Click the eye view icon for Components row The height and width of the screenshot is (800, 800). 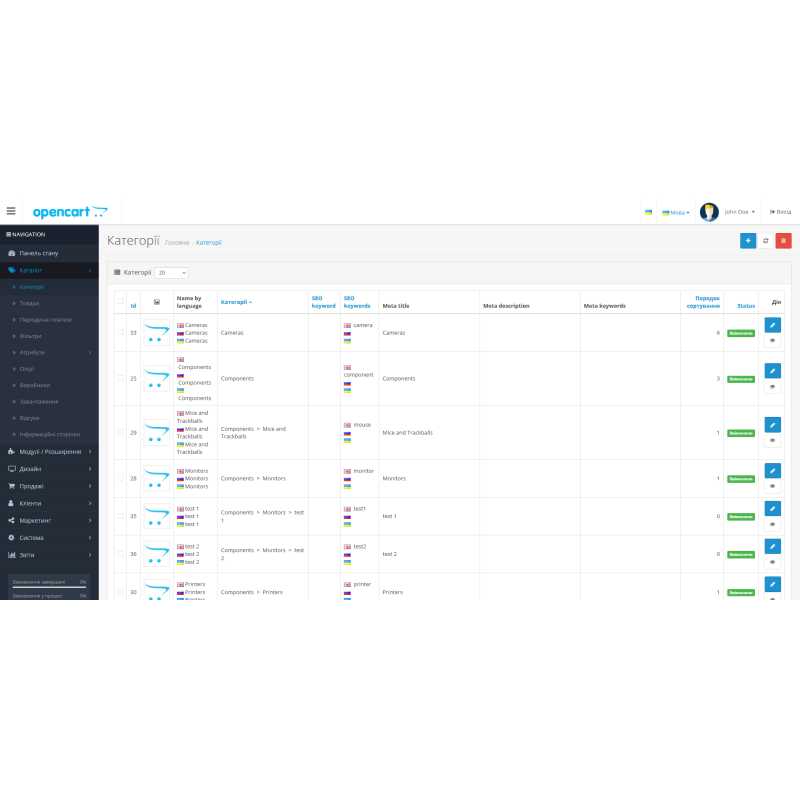(771, 386)
